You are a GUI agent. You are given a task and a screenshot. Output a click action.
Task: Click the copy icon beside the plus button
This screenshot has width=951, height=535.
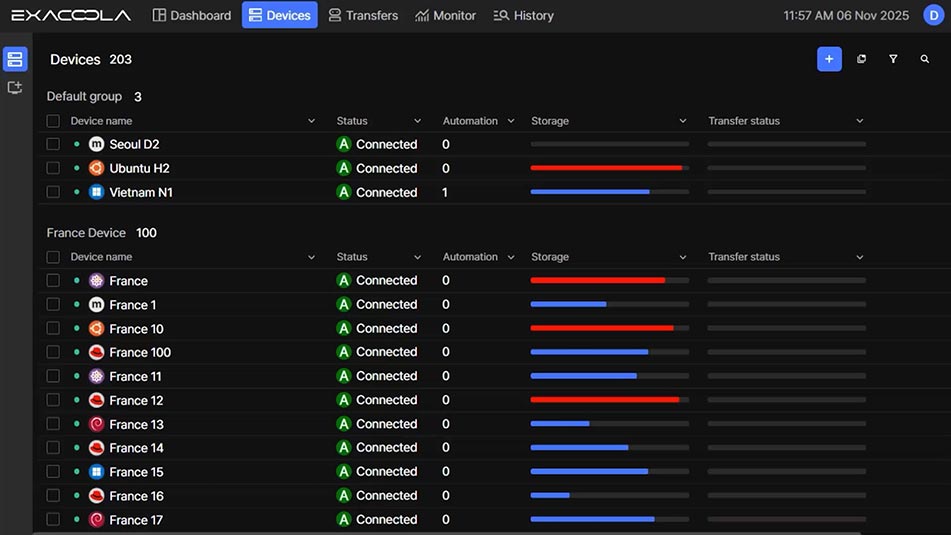(861, 59)
